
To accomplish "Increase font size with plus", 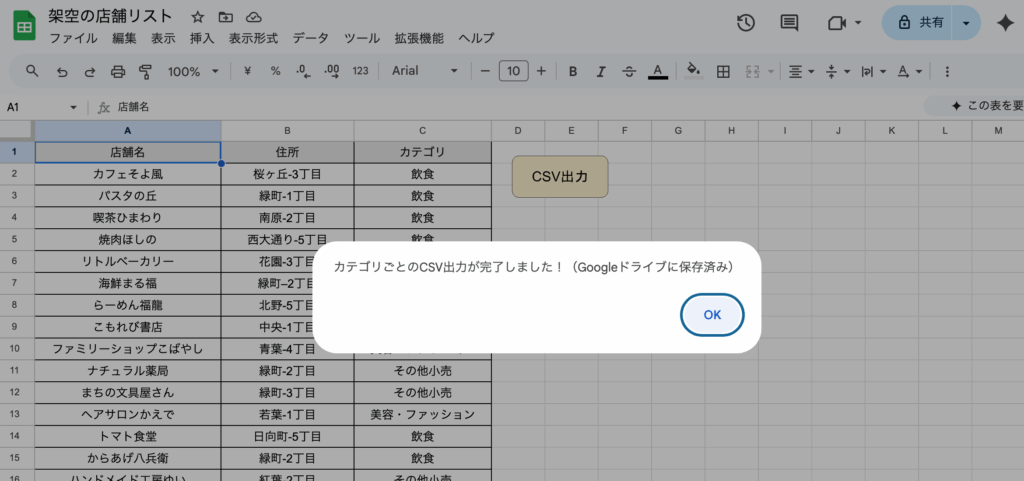I will click(541, 71).
